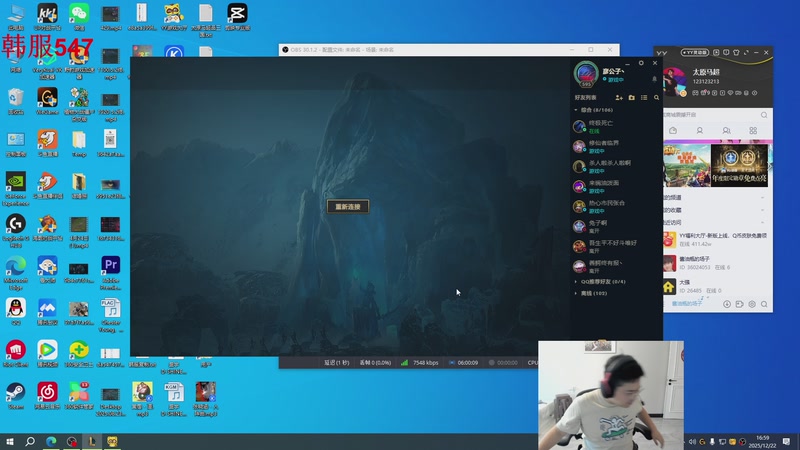Open Logitech G HUB desktop icon

16,230
